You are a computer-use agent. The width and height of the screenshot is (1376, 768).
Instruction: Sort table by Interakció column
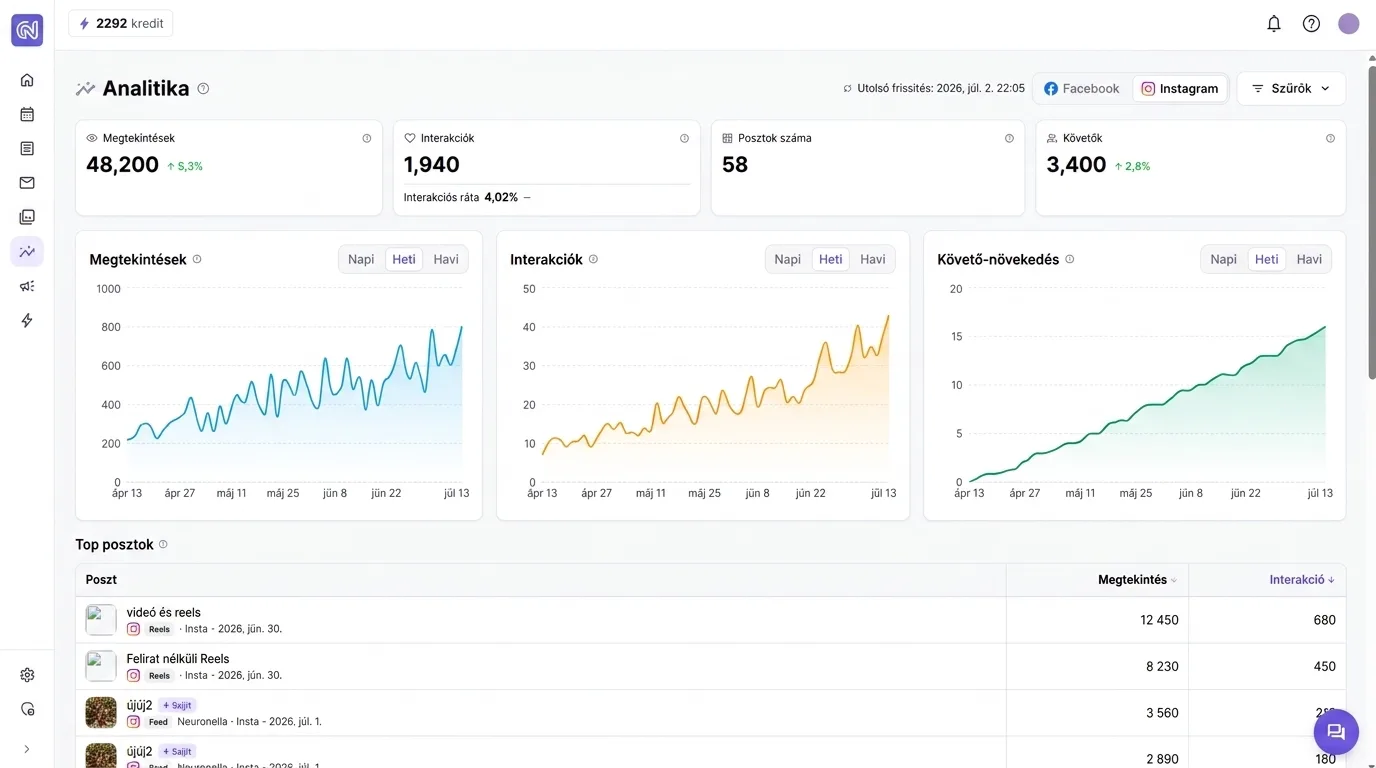coord(1302,580)
